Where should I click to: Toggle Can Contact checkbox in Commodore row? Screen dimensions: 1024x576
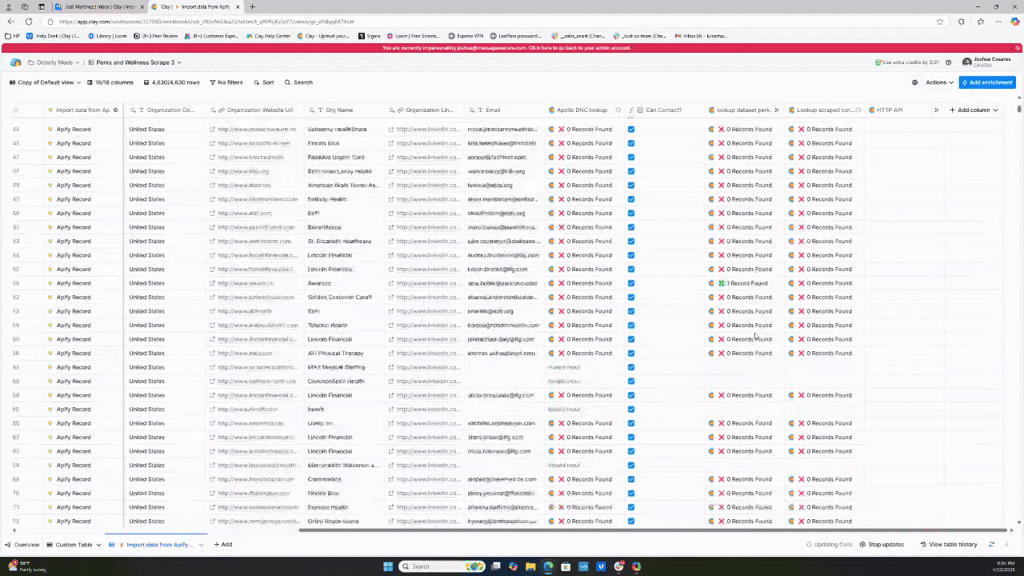(x=630, y=479)
